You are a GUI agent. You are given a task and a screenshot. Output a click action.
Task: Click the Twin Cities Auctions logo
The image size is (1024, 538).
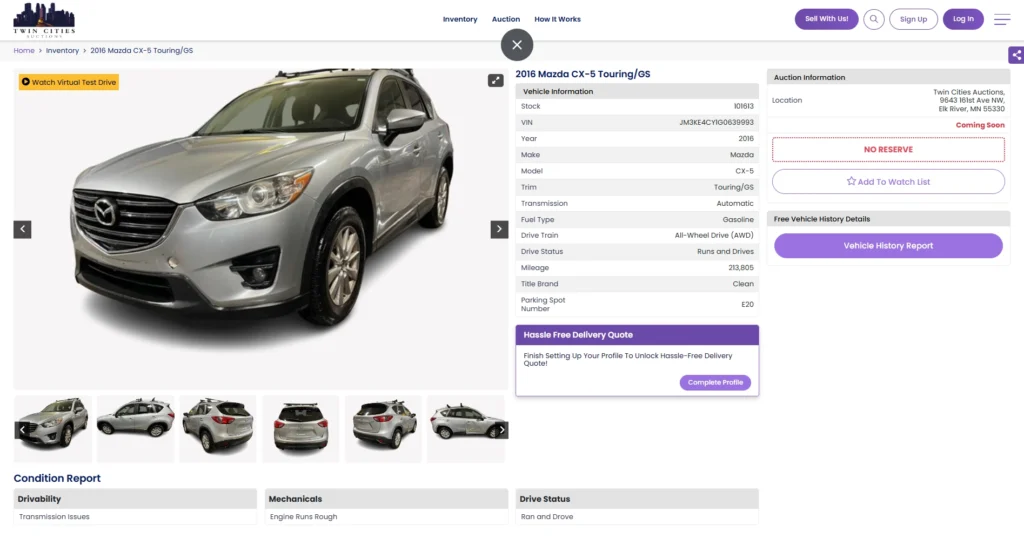click(x=44, y=18)
